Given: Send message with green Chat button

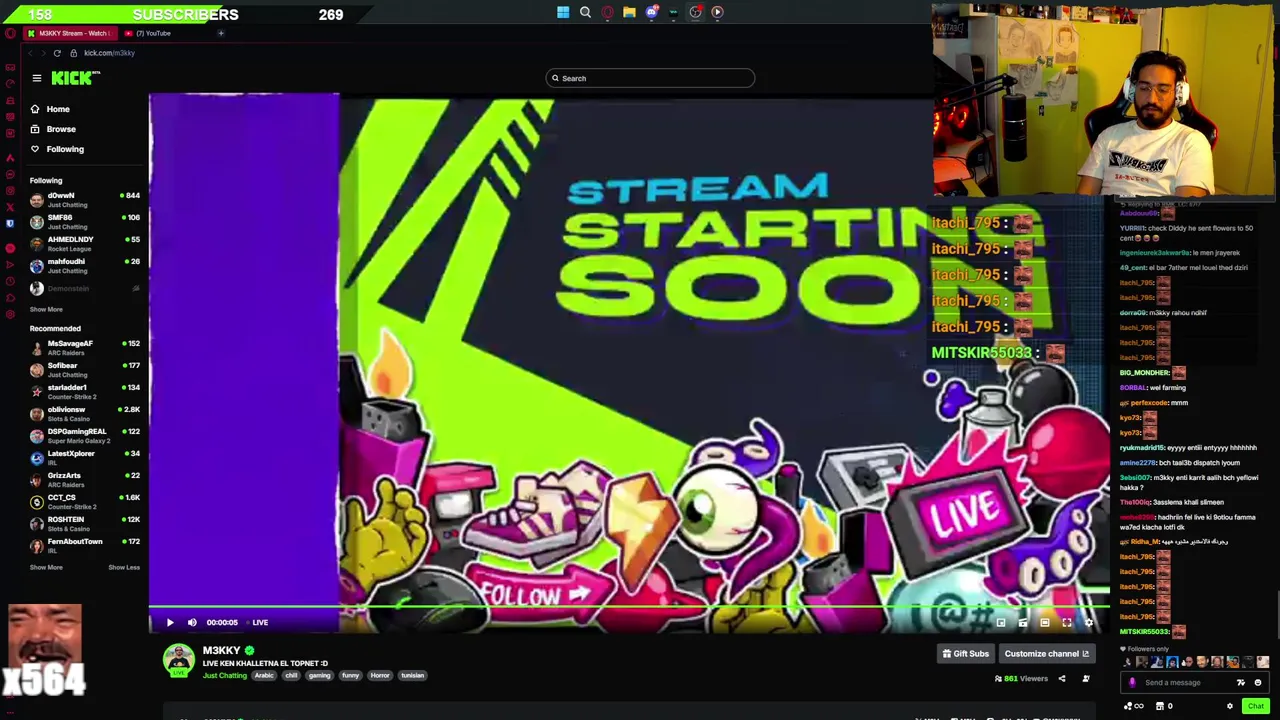Looking at the screenshot, I should click(1256, 706).
